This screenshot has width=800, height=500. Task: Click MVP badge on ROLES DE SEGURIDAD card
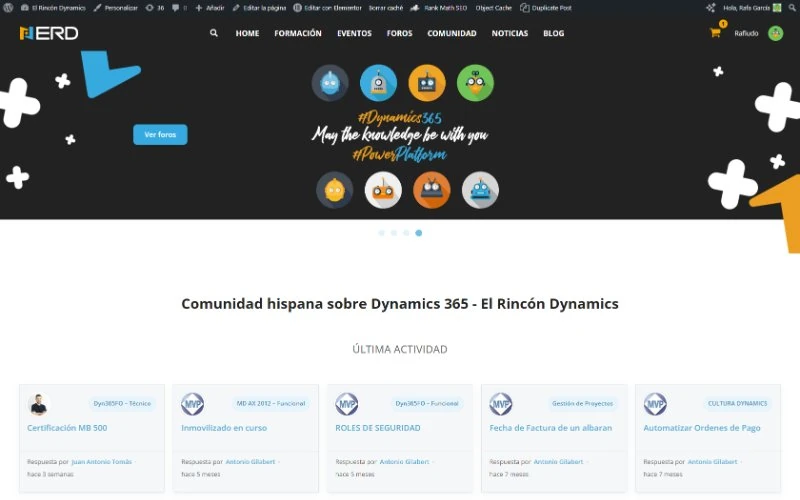pyautogui.click(x=346, y=404)
